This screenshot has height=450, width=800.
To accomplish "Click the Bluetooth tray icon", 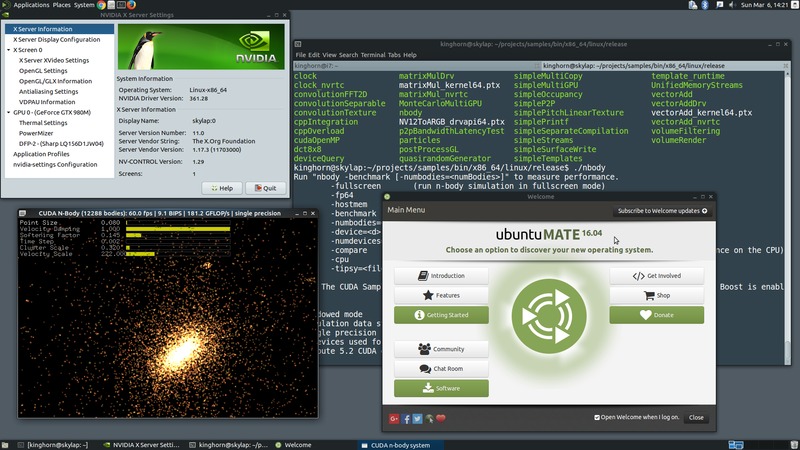I will [703, 5].
